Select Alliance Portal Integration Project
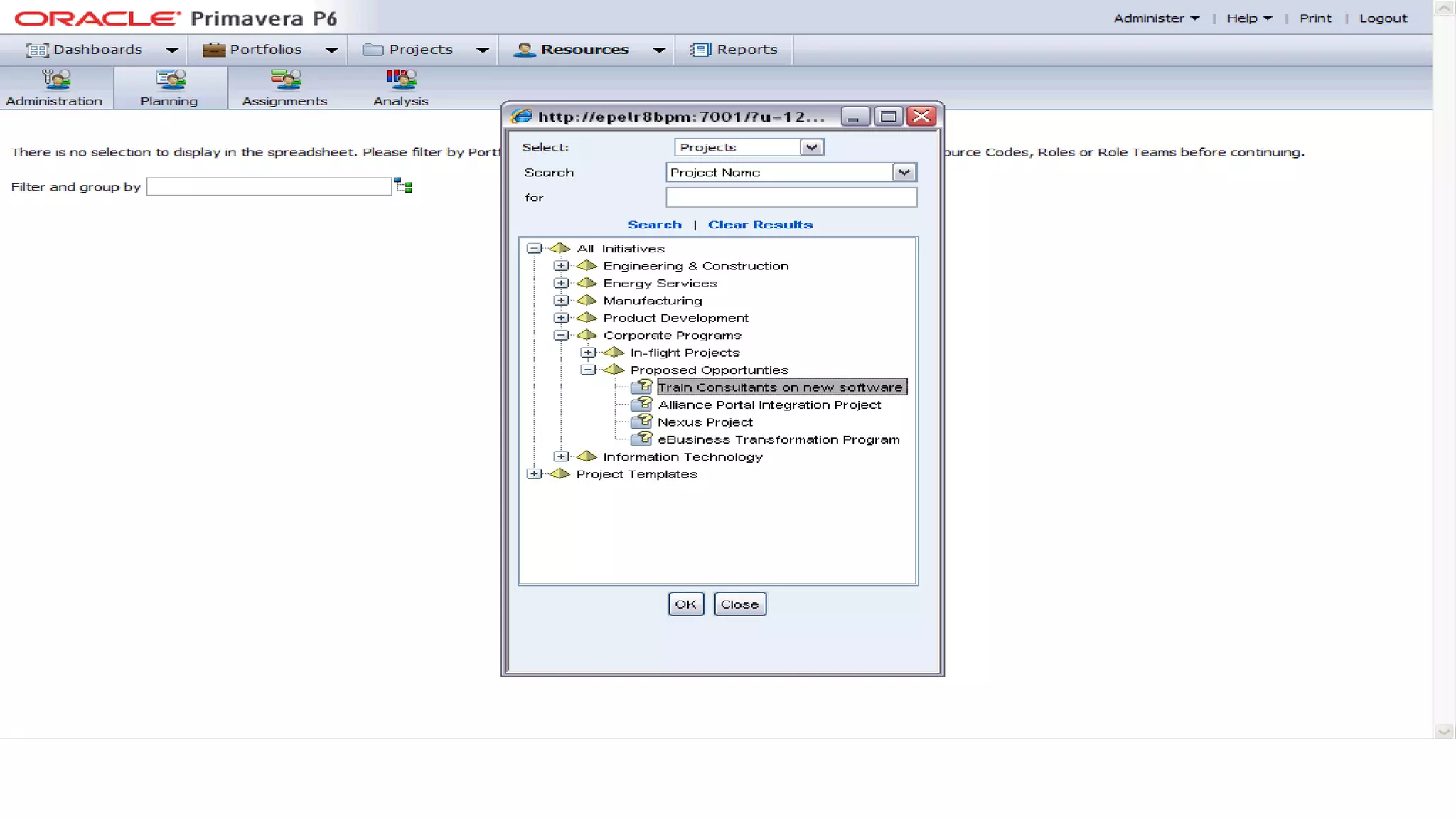The width and height of the screenshot is (1456, 819). pos(769,405)
